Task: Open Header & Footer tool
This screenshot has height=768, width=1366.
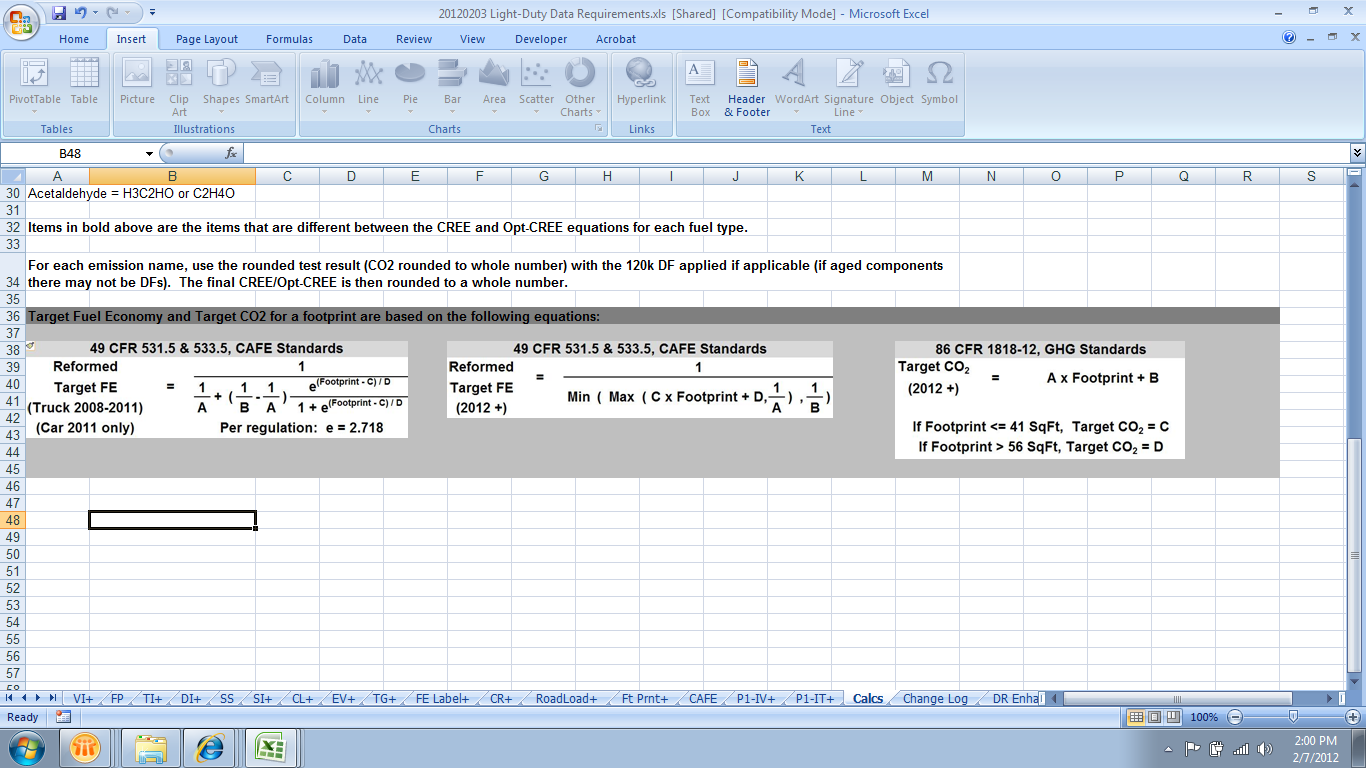Action: click(x=747, y=83)
